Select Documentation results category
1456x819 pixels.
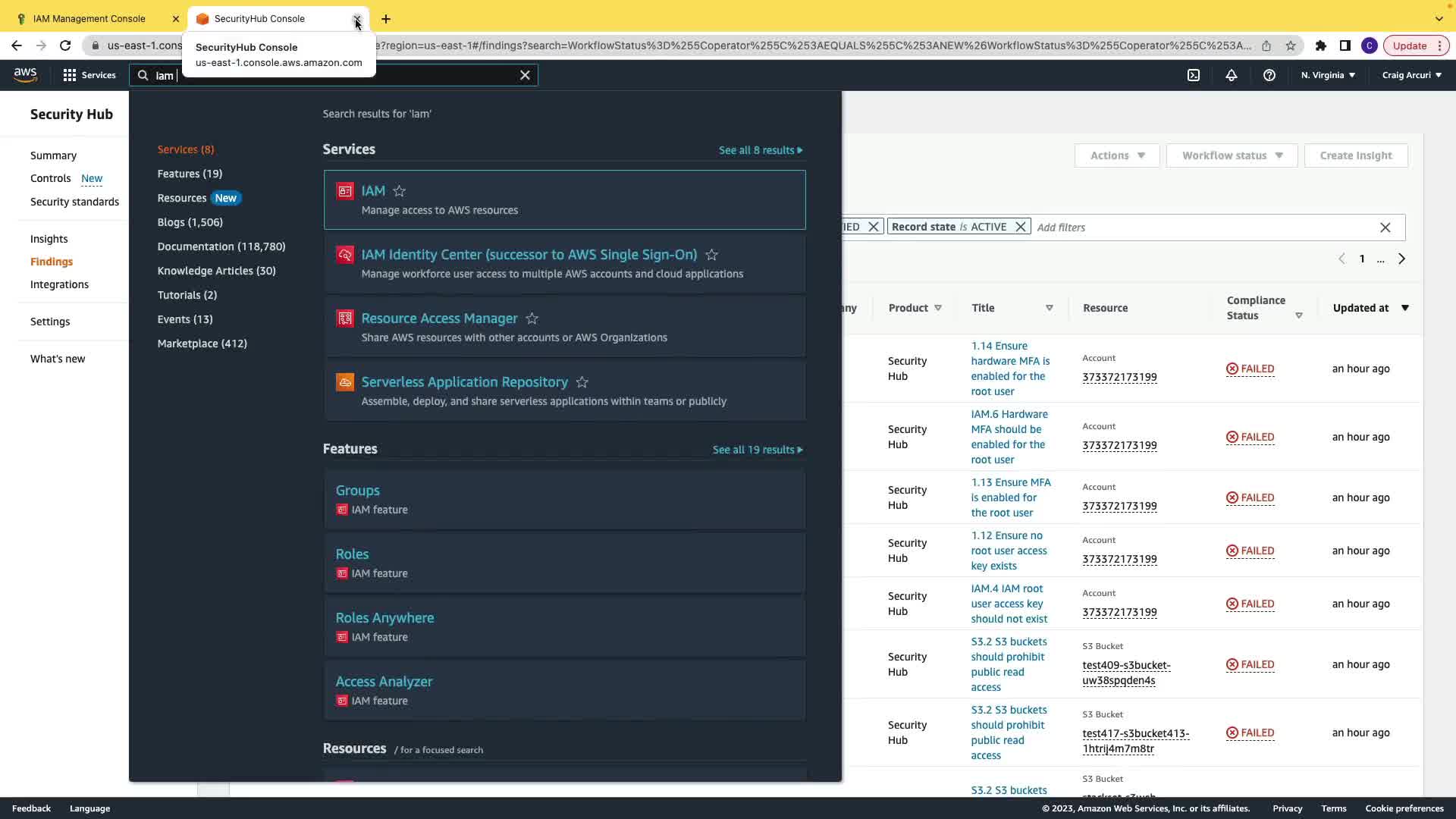coord(221,246)
